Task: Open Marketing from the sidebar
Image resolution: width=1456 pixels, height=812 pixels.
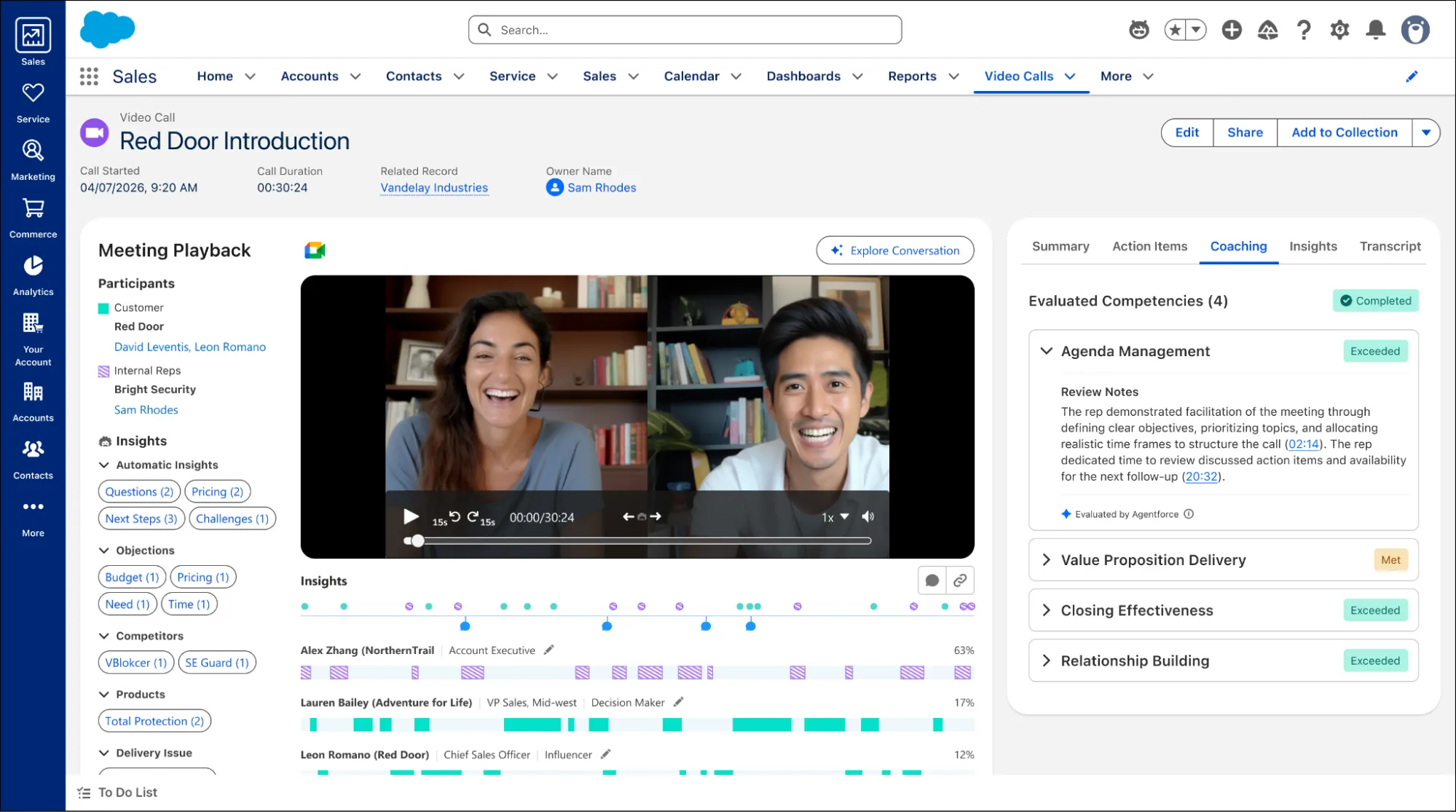Action: click(33, 160)
